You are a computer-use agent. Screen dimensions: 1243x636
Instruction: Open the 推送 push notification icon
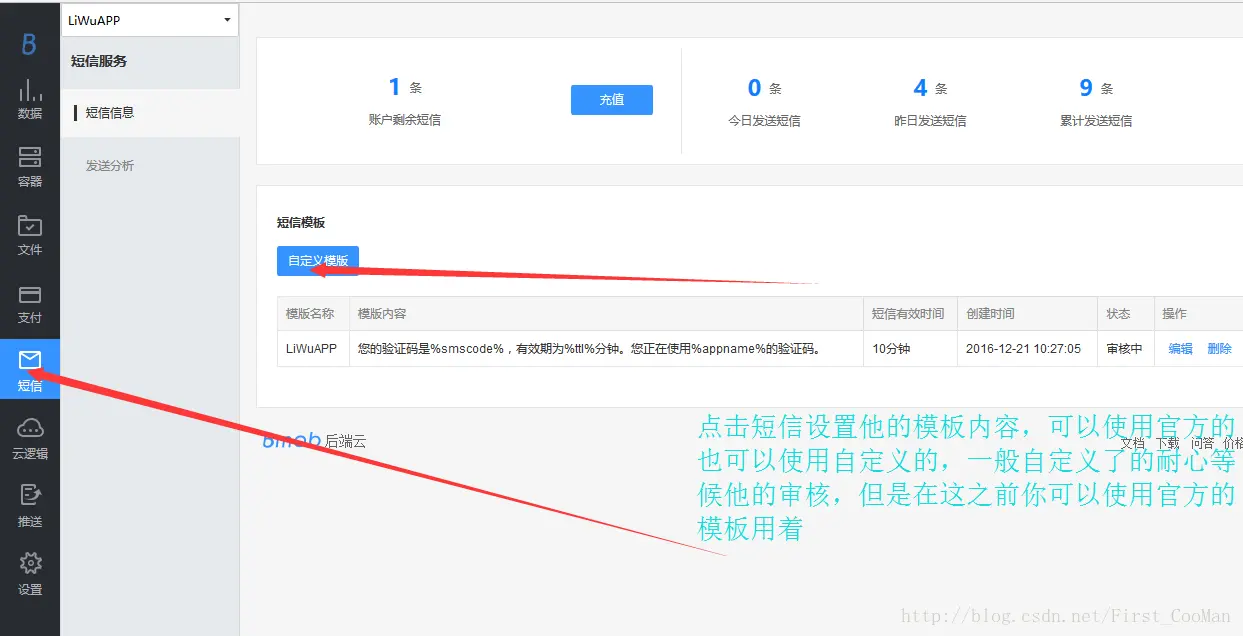click(x=30, y=507)
